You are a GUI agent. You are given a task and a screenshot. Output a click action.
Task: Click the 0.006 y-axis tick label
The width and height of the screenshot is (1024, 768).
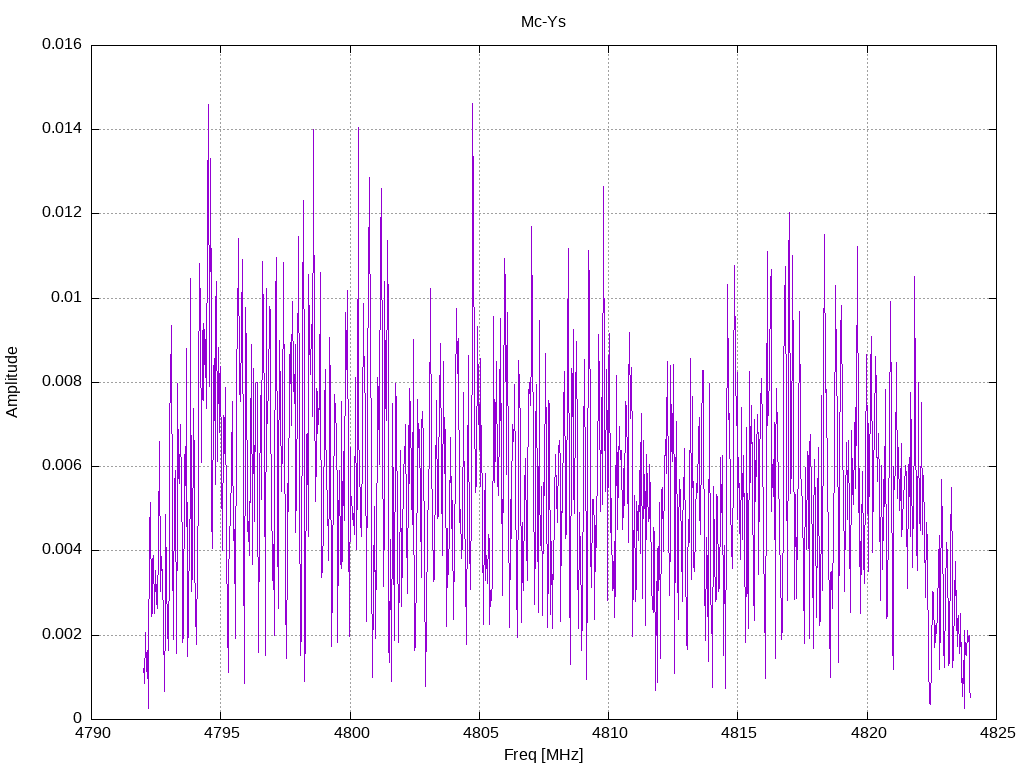pyautogui.click(x=62, y=466)
